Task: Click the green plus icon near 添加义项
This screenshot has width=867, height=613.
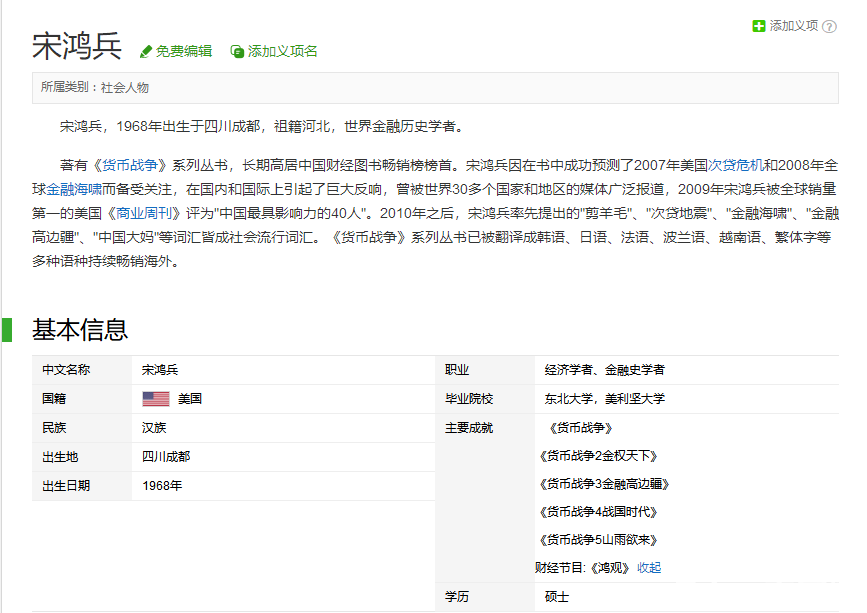Action: 759,26
